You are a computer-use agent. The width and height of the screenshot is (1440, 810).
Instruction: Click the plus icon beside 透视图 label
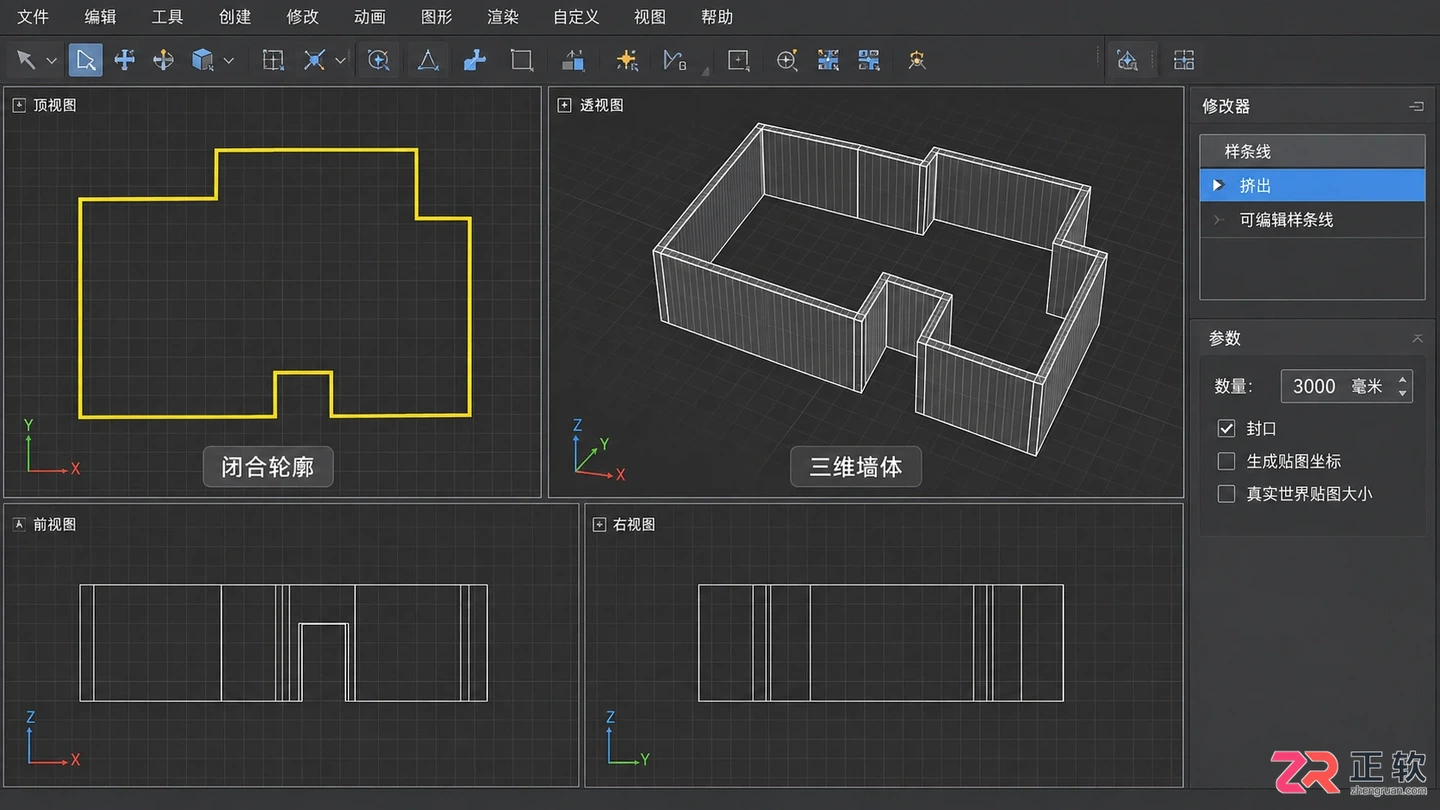pos(564,105)
